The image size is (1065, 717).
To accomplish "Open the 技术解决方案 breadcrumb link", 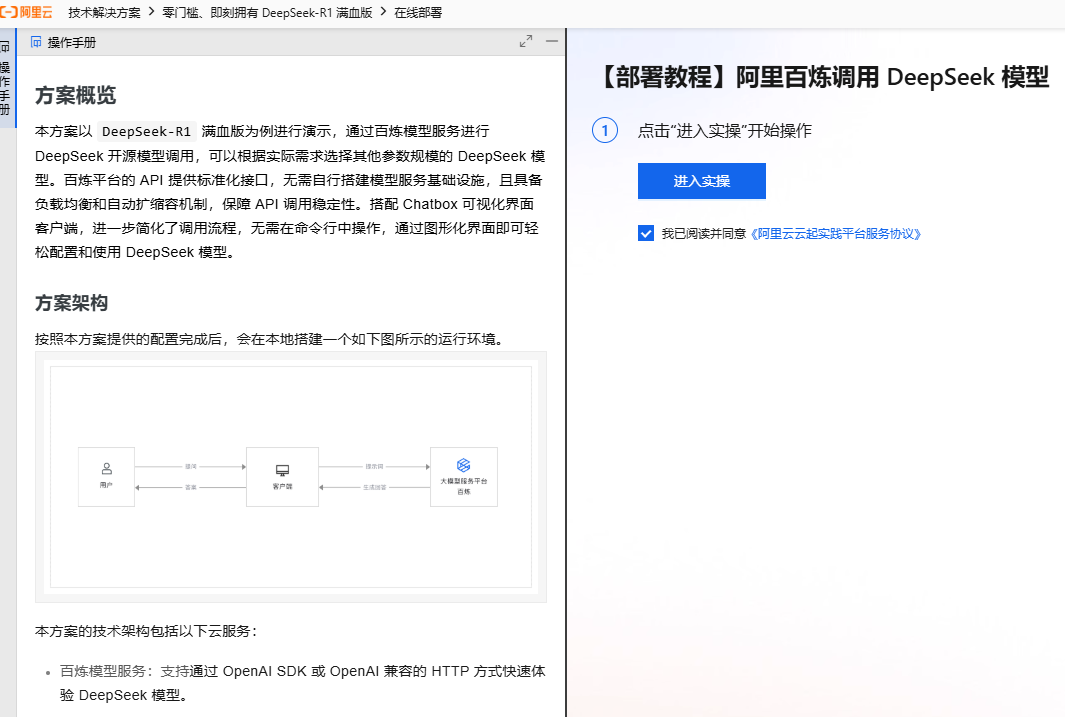I will (105, 13).
